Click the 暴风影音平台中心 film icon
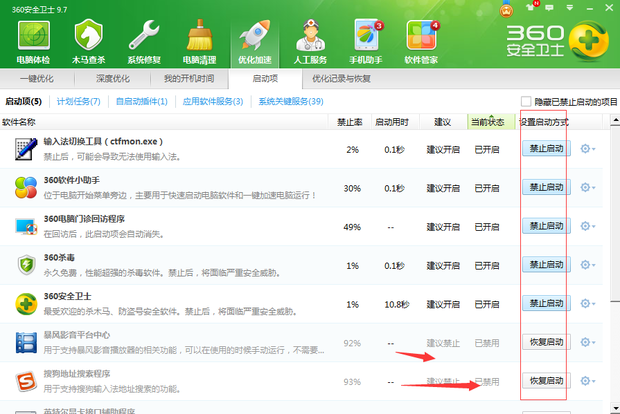The width and height of the screenshot is (620, 414). [x=26, y=342]
